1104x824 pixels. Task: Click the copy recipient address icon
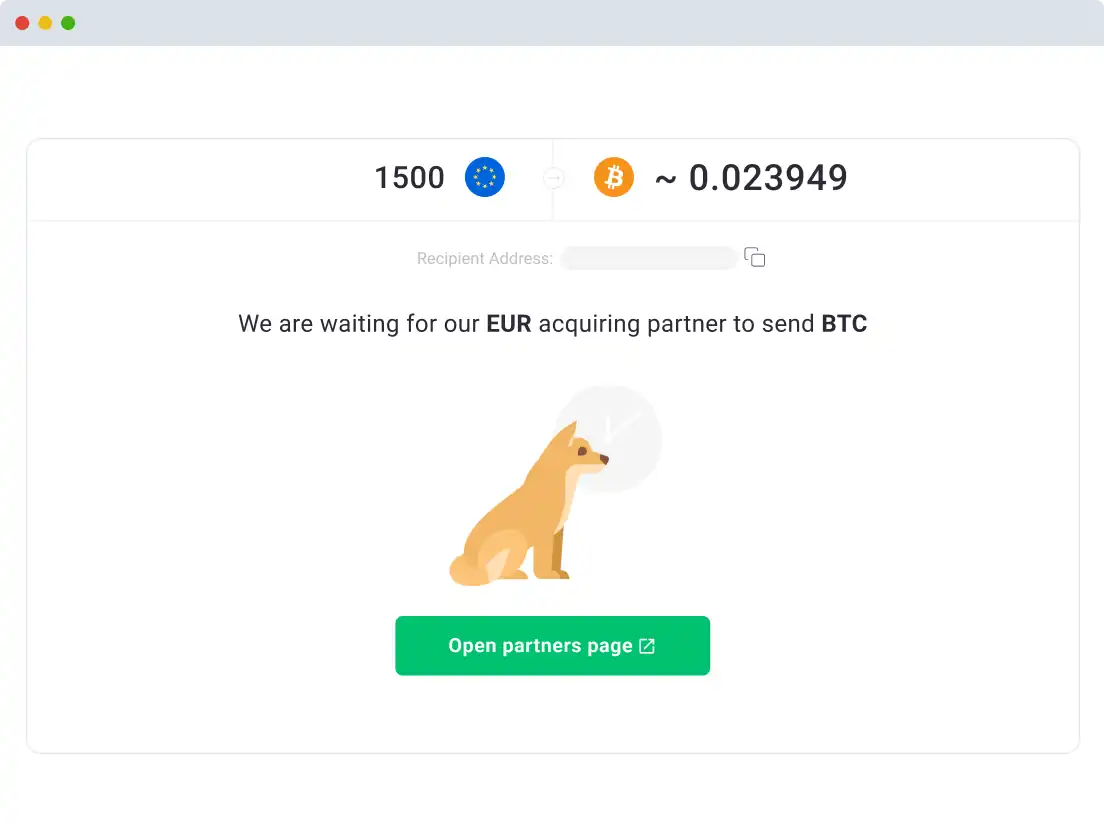(x=756, y=257)
